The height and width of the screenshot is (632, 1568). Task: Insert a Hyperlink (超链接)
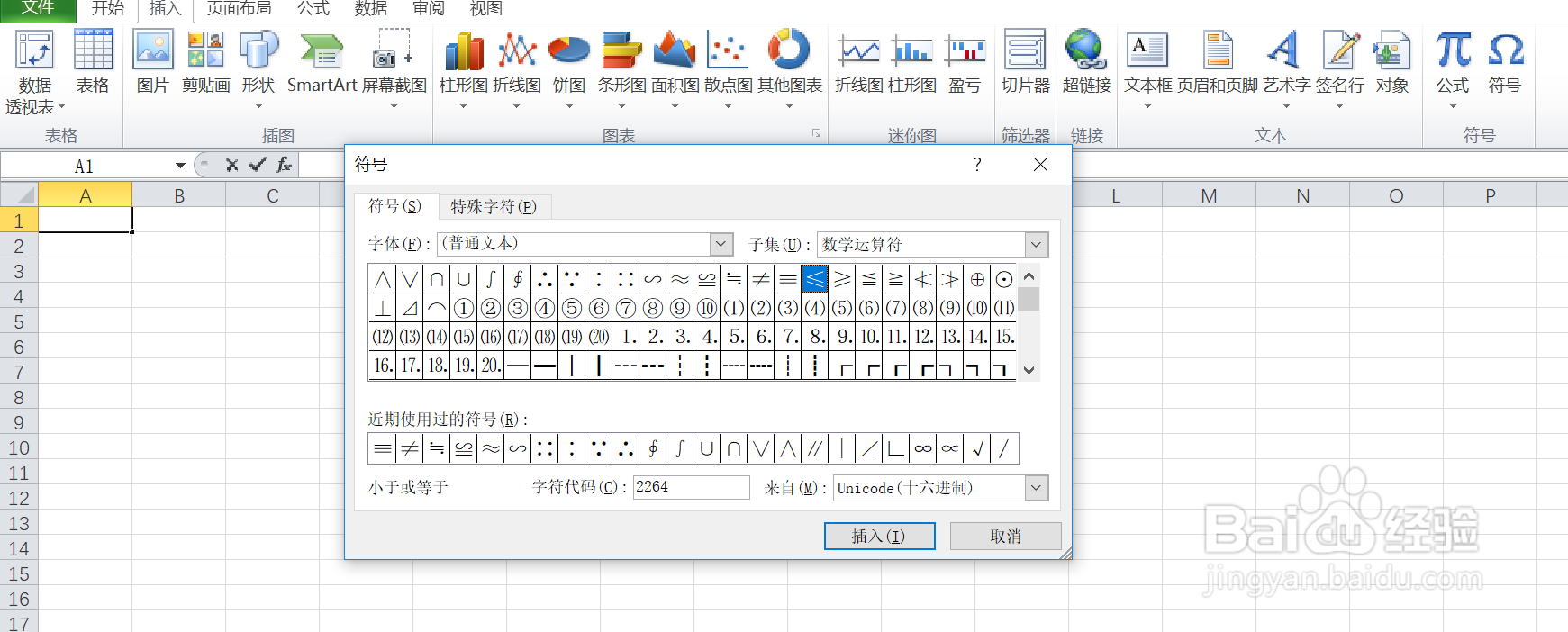pos(1086,61)
